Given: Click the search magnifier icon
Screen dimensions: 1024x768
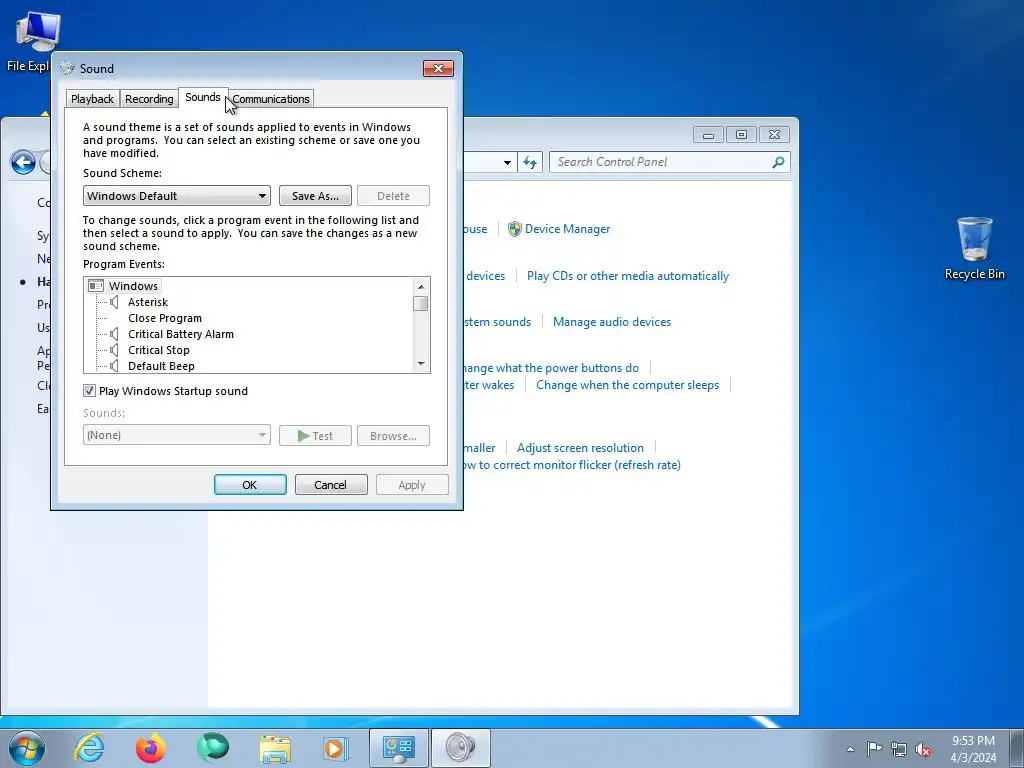Looking at the screenshot, I should pyautogui.click(x=778, y=162).
